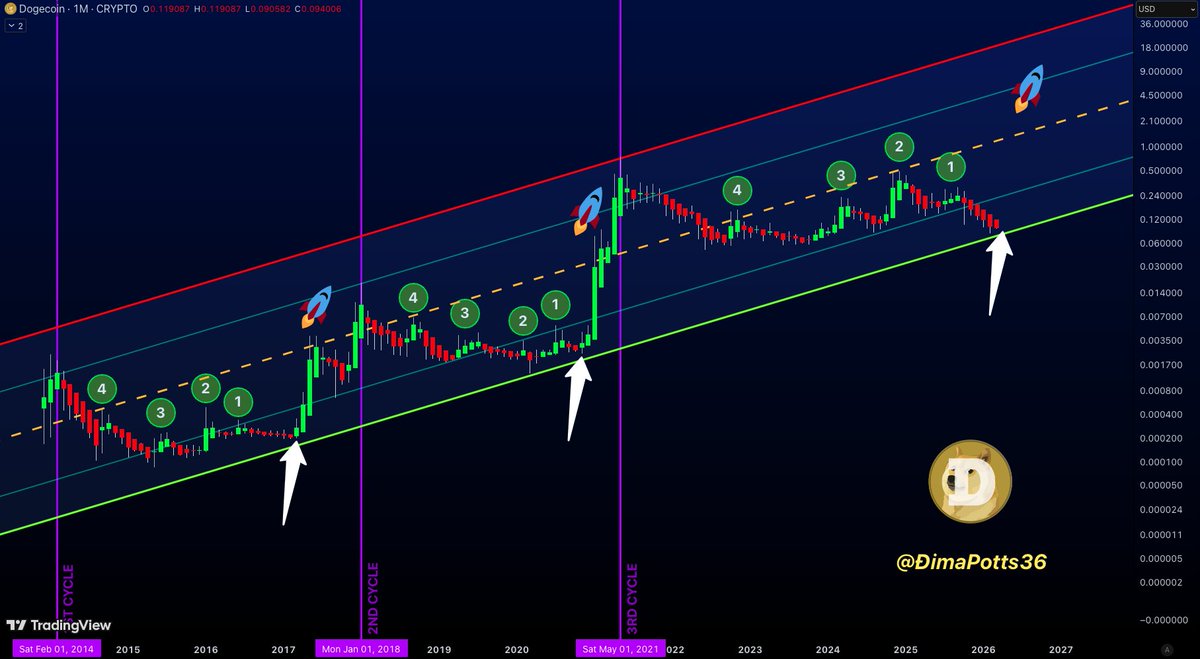Click the 0.001700 price level
1200x659 pixels.
[x=1162, y=366]
